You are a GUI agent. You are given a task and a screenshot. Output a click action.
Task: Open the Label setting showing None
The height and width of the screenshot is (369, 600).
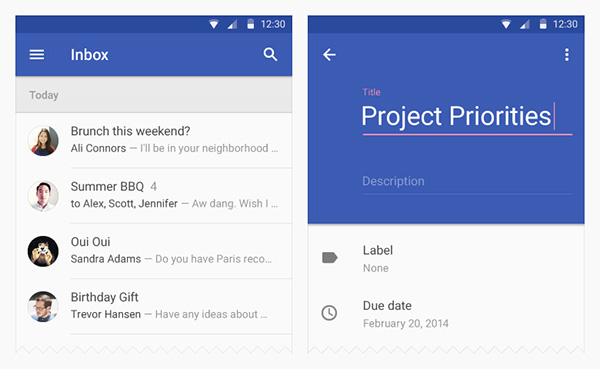tap(446, 258)
